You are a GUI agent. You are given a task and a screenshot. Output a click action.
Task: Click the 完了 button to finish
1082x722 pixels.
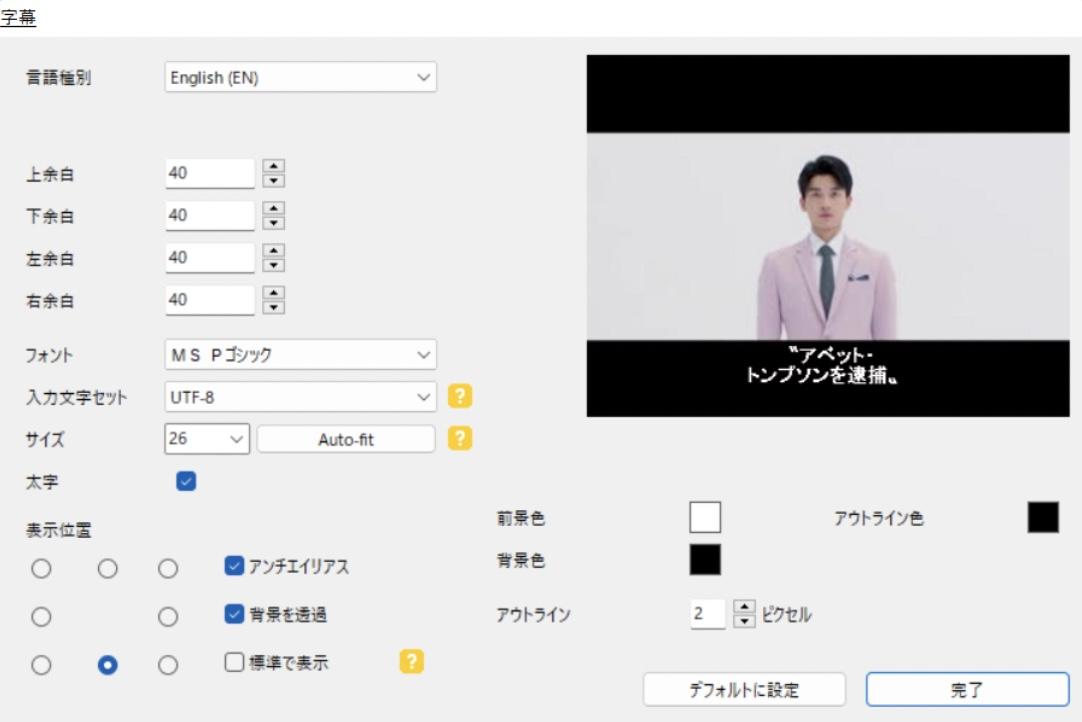968,689
